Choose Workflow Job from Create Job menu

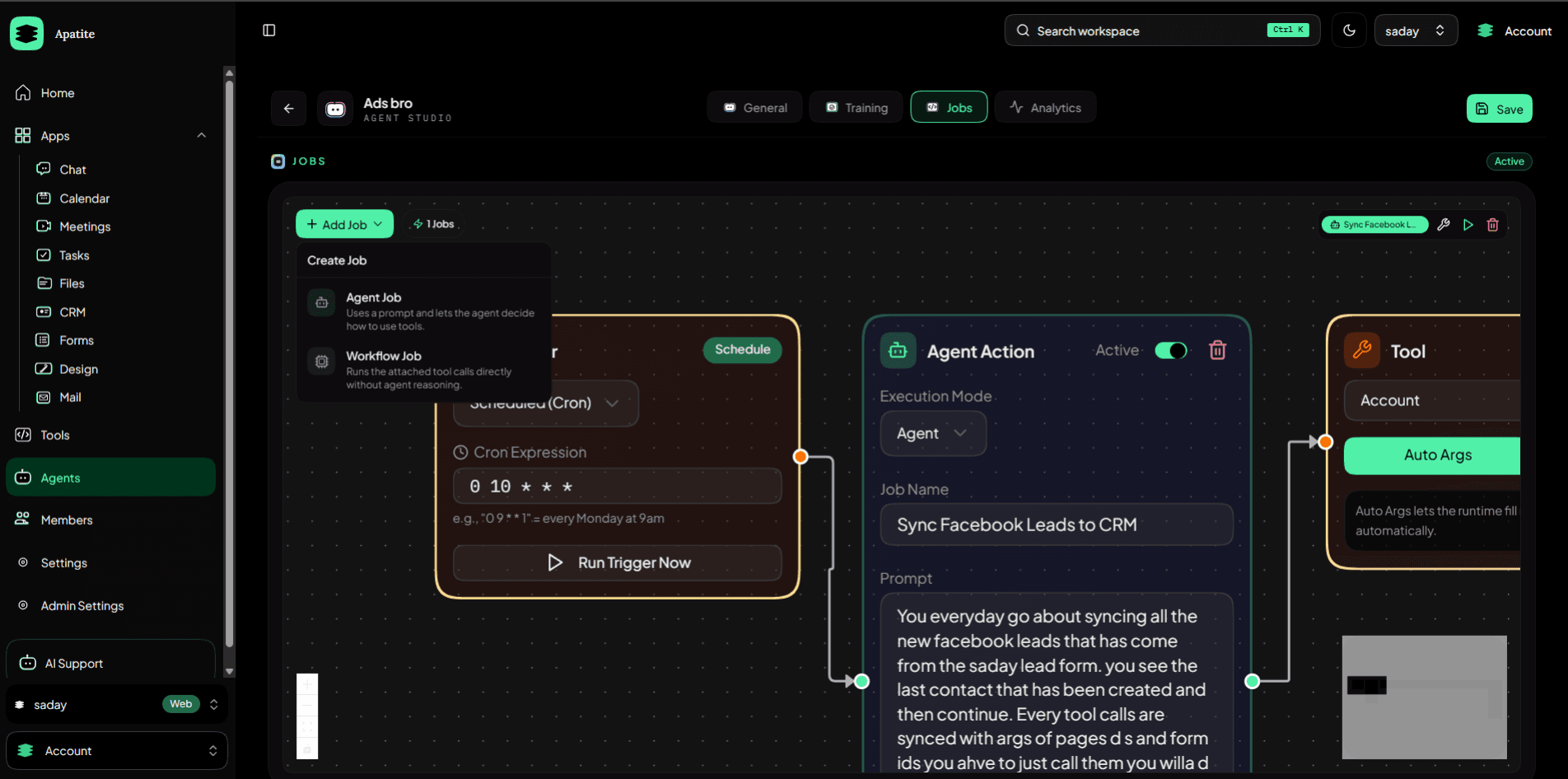(423, 369)
